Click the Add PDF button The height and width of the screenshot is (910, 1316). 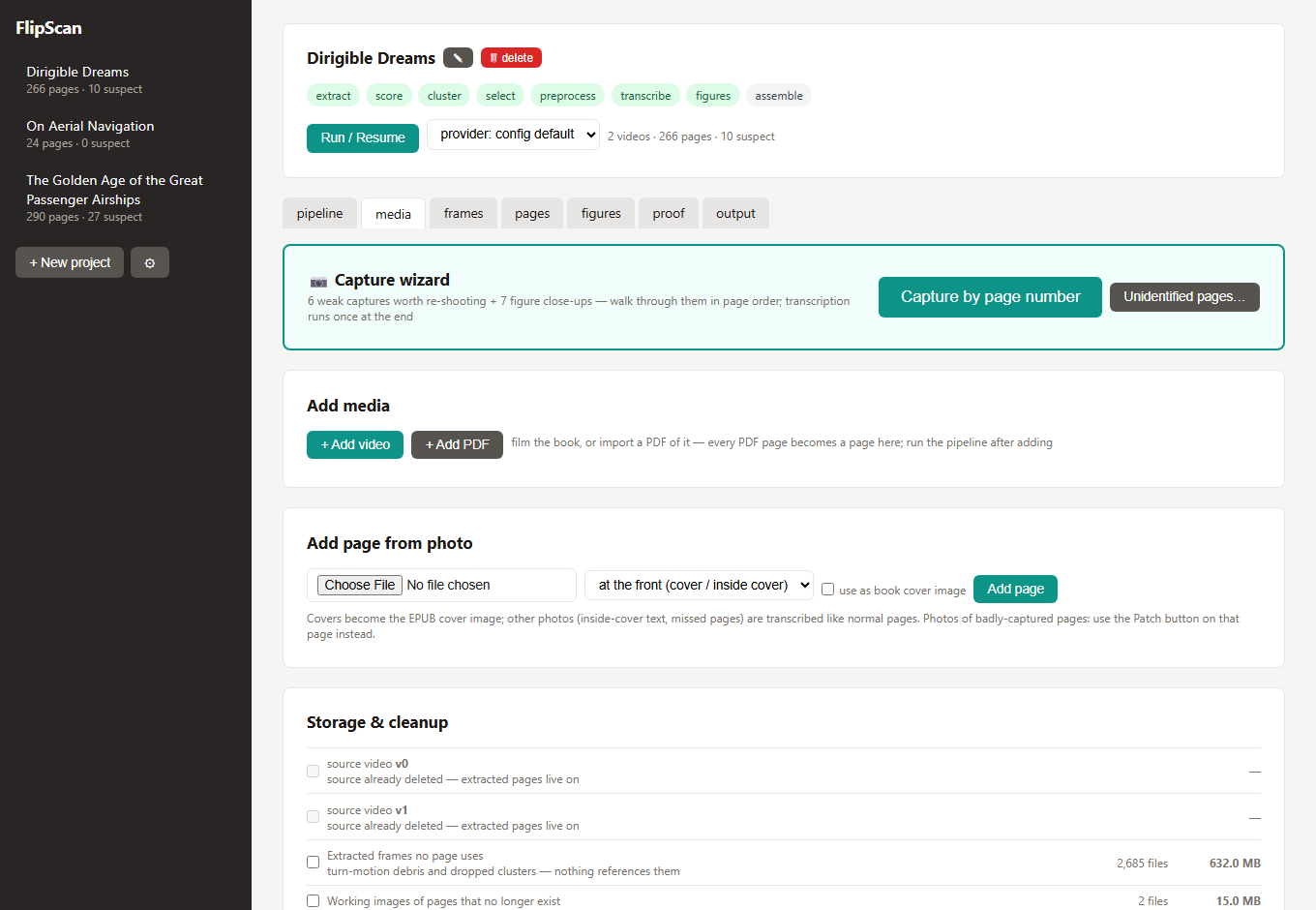457,444
